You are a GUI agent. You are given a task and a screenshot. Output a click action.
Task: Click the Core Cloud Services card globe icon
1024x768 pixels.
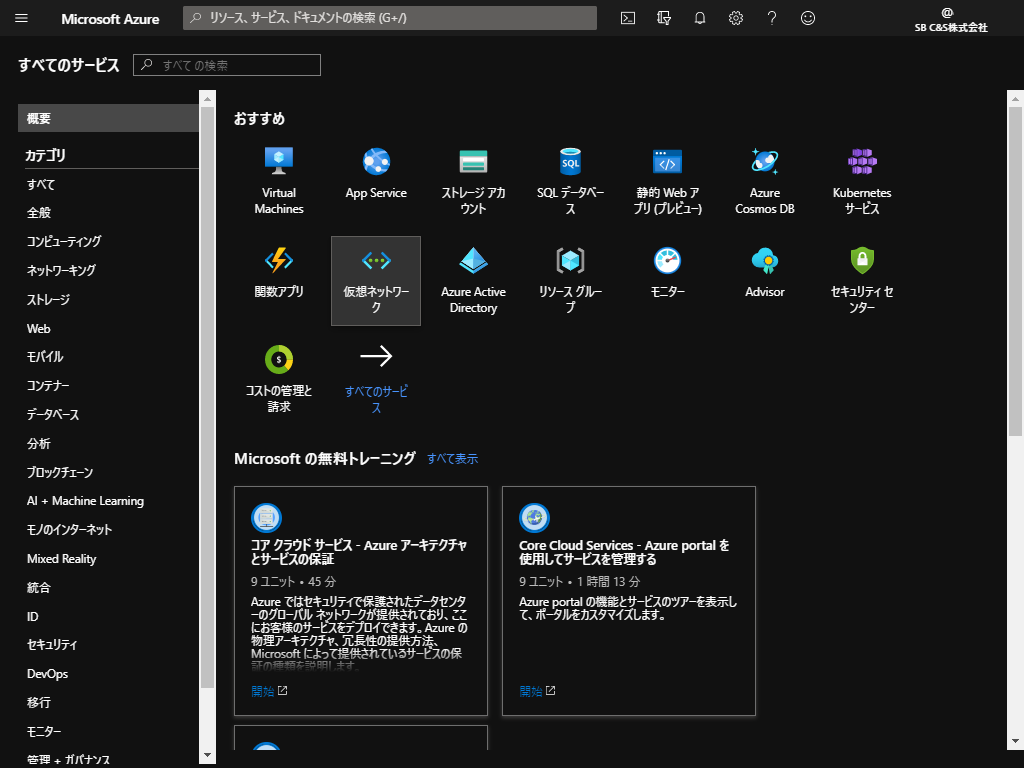click(534, 518)
